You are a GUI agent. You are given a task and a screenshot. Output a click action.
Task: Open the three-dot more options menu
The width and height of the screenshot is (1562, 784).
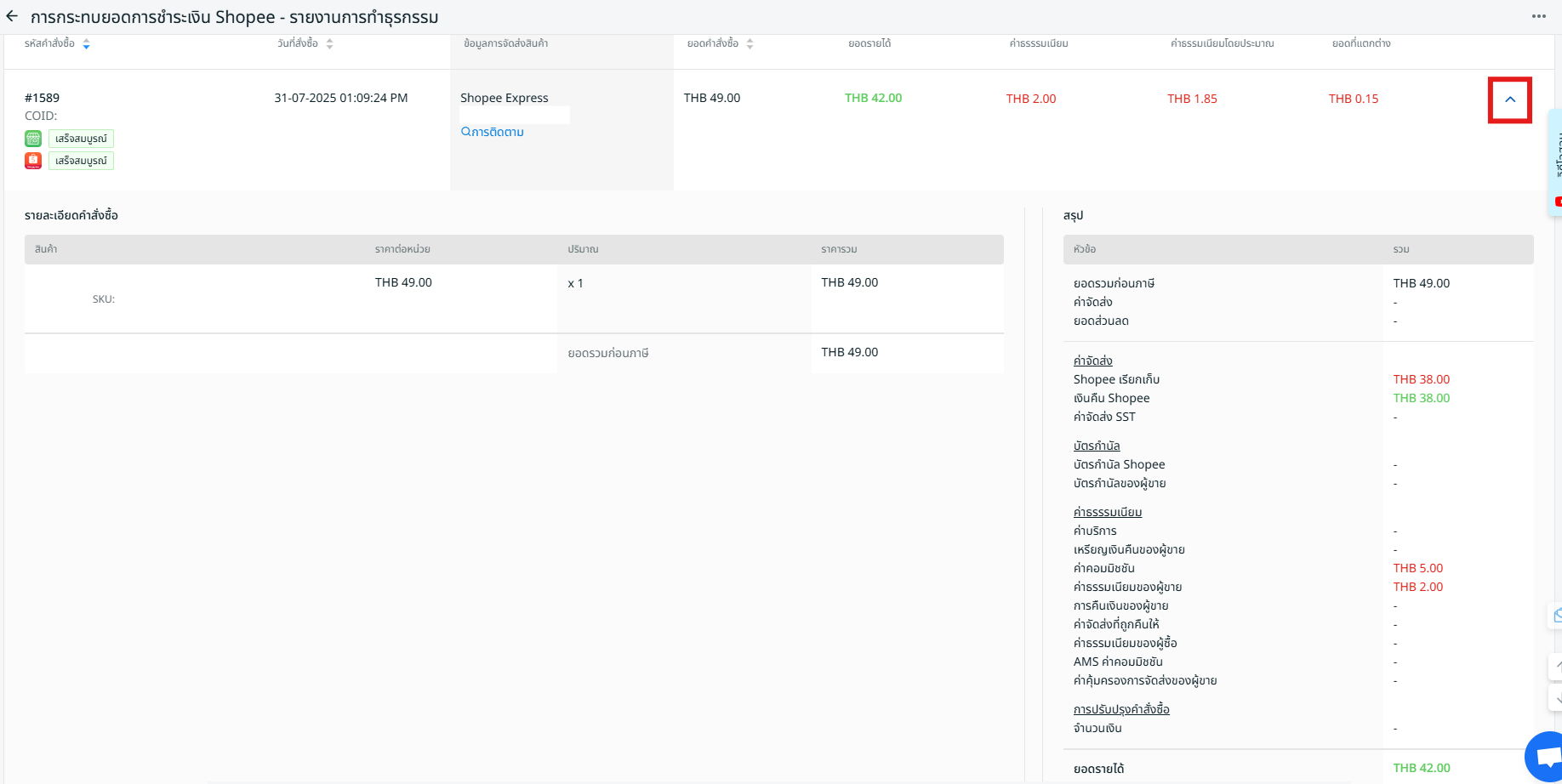[x=1538, y=16]
